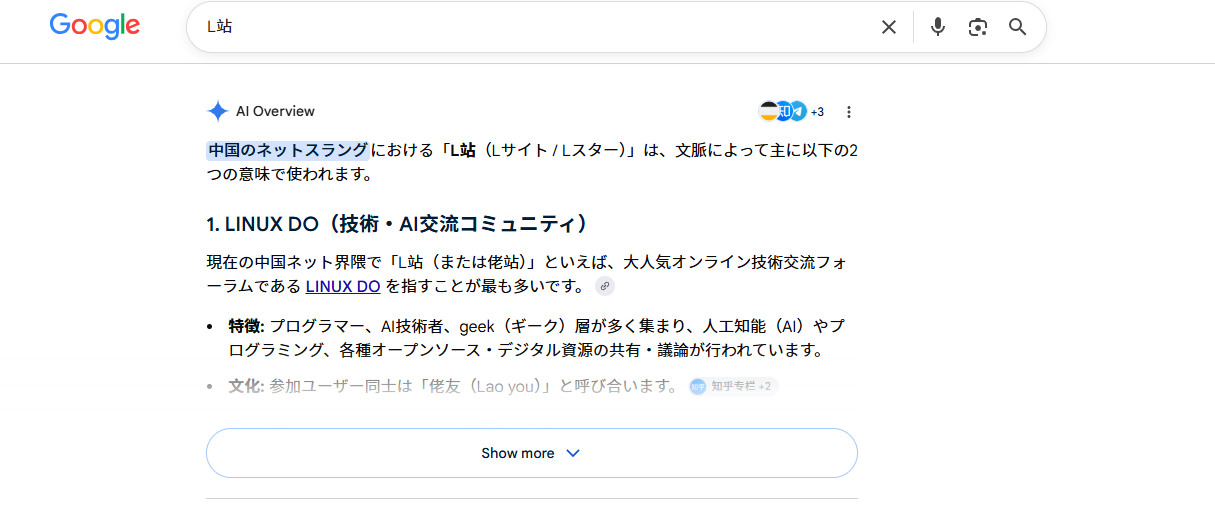Click the highlighted 中国のネットスラング text

point(288,151)
